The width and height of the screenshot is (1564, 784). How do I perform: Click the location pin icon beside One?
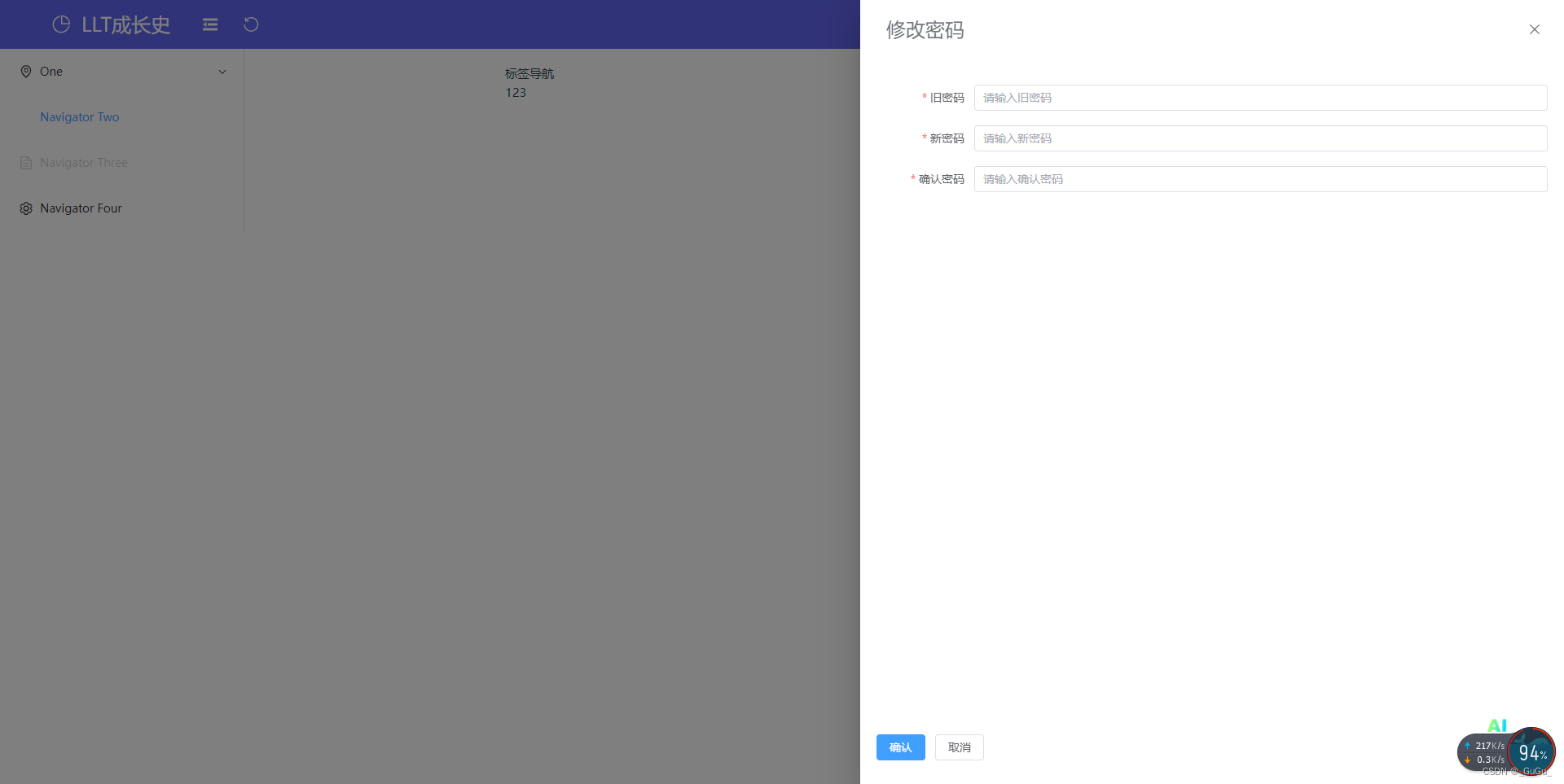pos(24,71)
